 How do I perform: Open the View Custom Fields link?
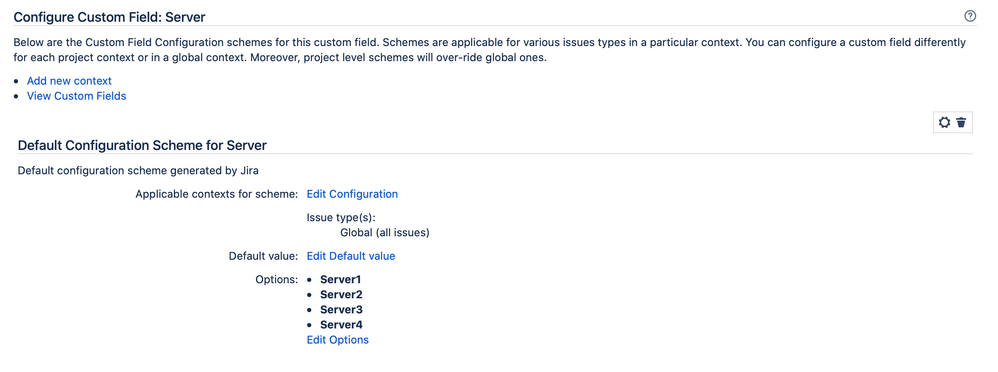pos(76,96)
